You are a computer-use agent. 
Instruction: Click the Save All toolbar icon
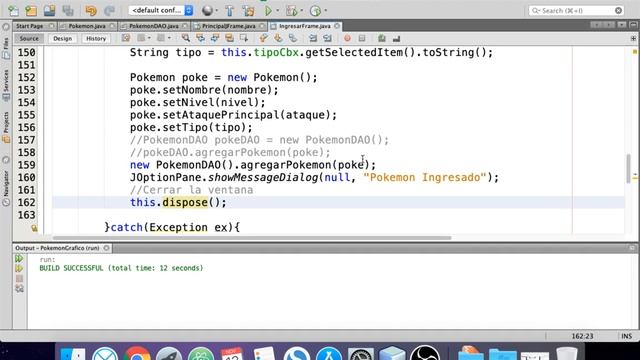[x=68, y=11]
